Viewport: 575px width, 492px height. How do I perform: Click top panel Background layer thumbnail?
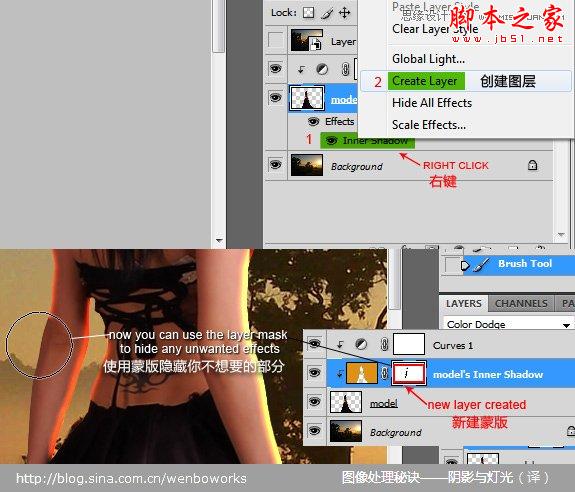point(307,165)
